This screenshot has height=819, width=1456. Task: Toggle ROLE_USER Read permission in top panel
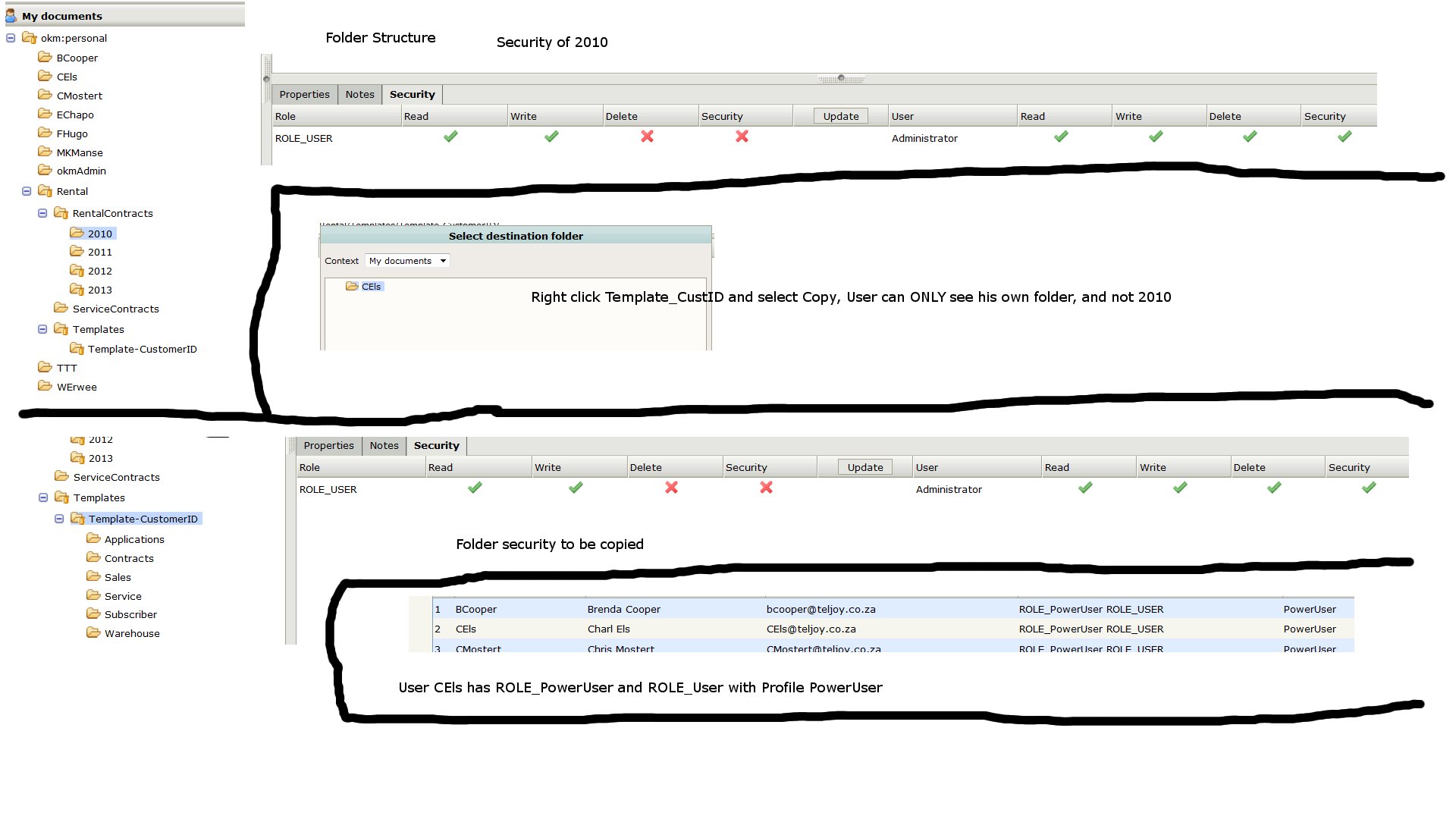coord(450,136)
